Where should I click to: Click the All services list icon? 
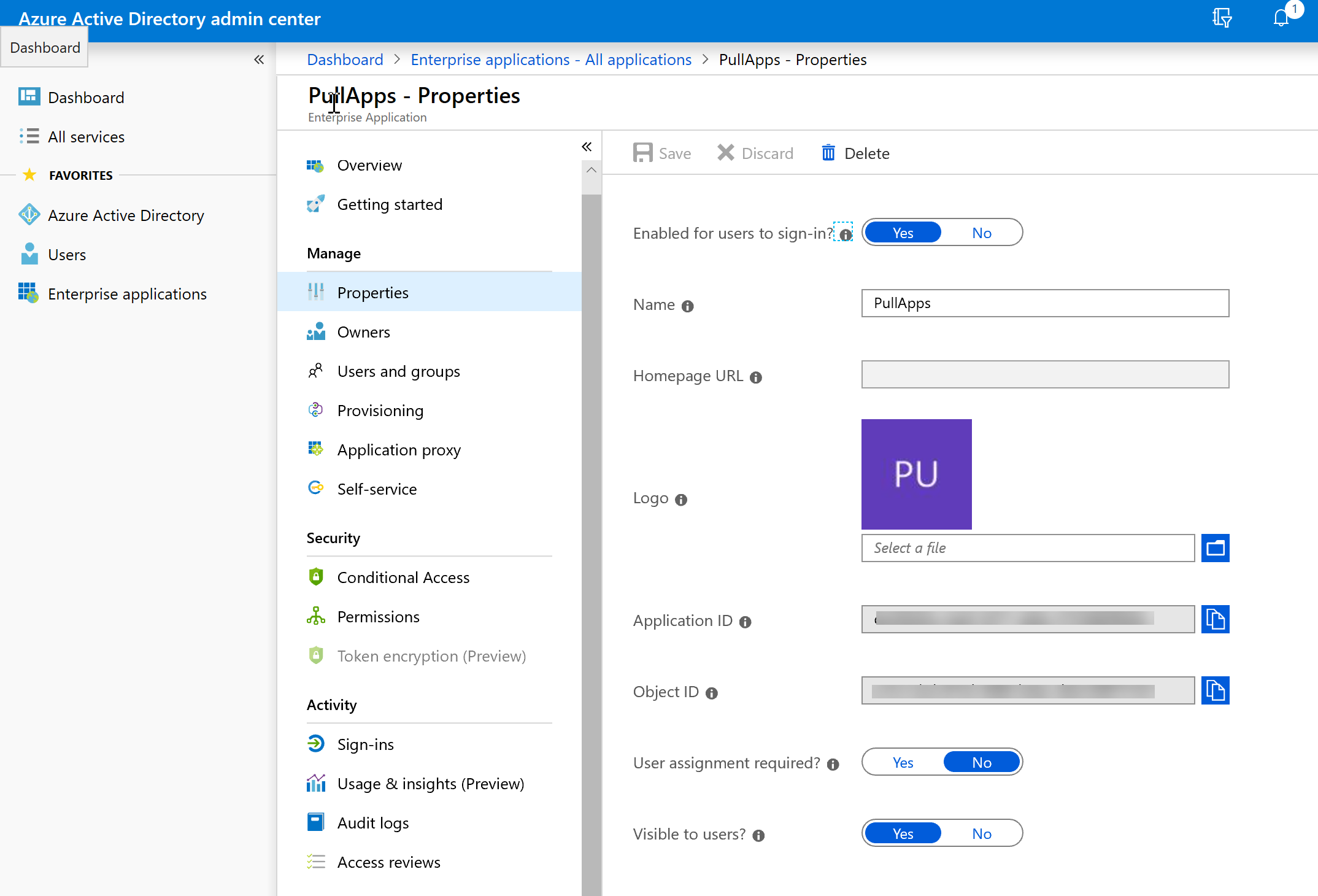pyautogui.click(x=29, y=136)
